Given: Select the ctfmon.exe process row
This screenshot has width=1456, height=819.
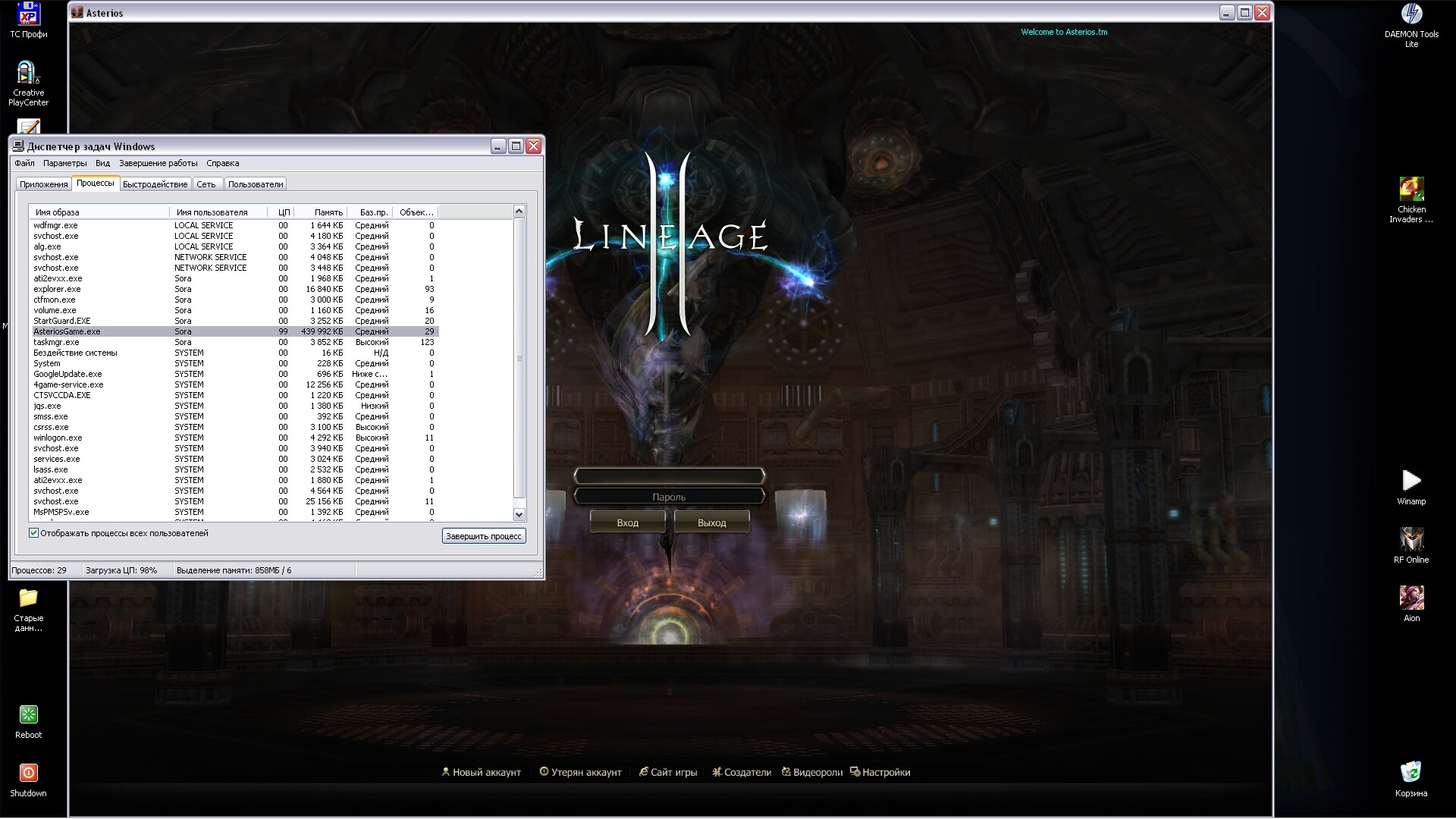Looking at the screenshot, I should point(234,300).
